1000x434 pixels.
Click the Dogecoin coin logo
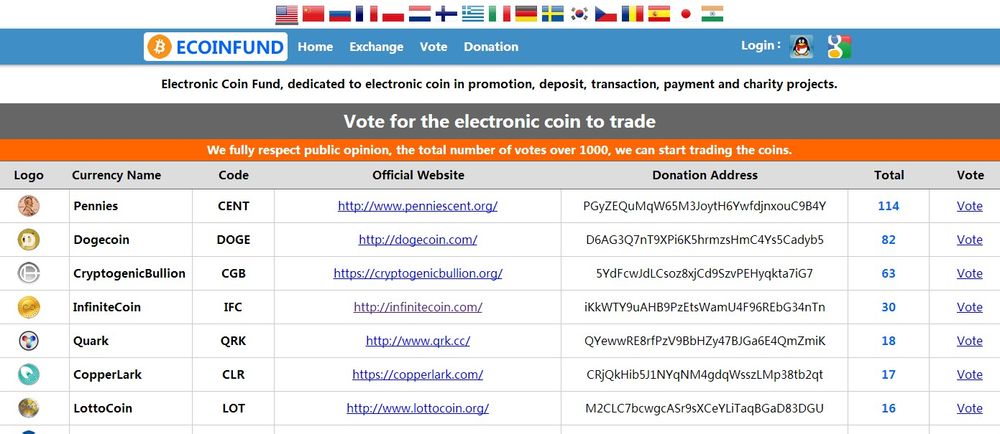point(29,240)
